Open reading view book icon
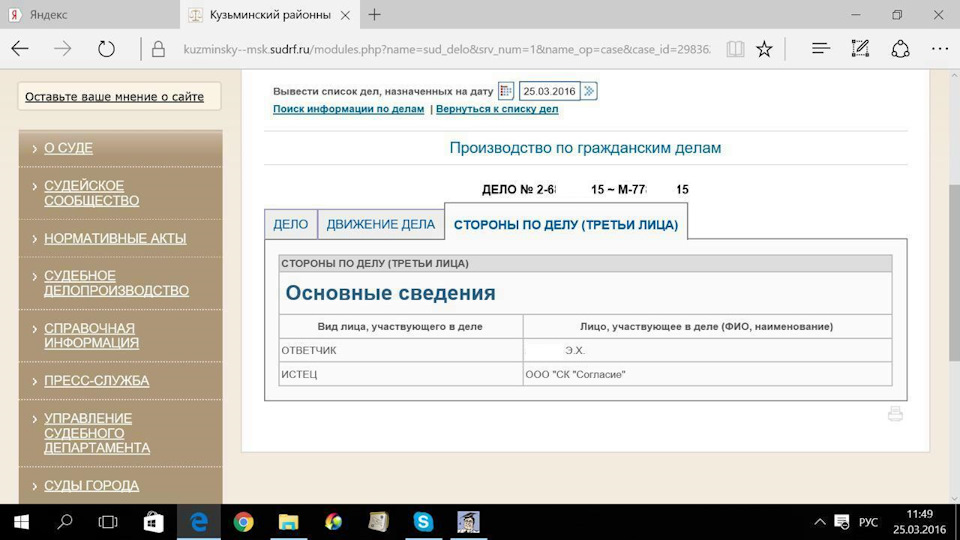The image size is (960, 540). point(735,49)
